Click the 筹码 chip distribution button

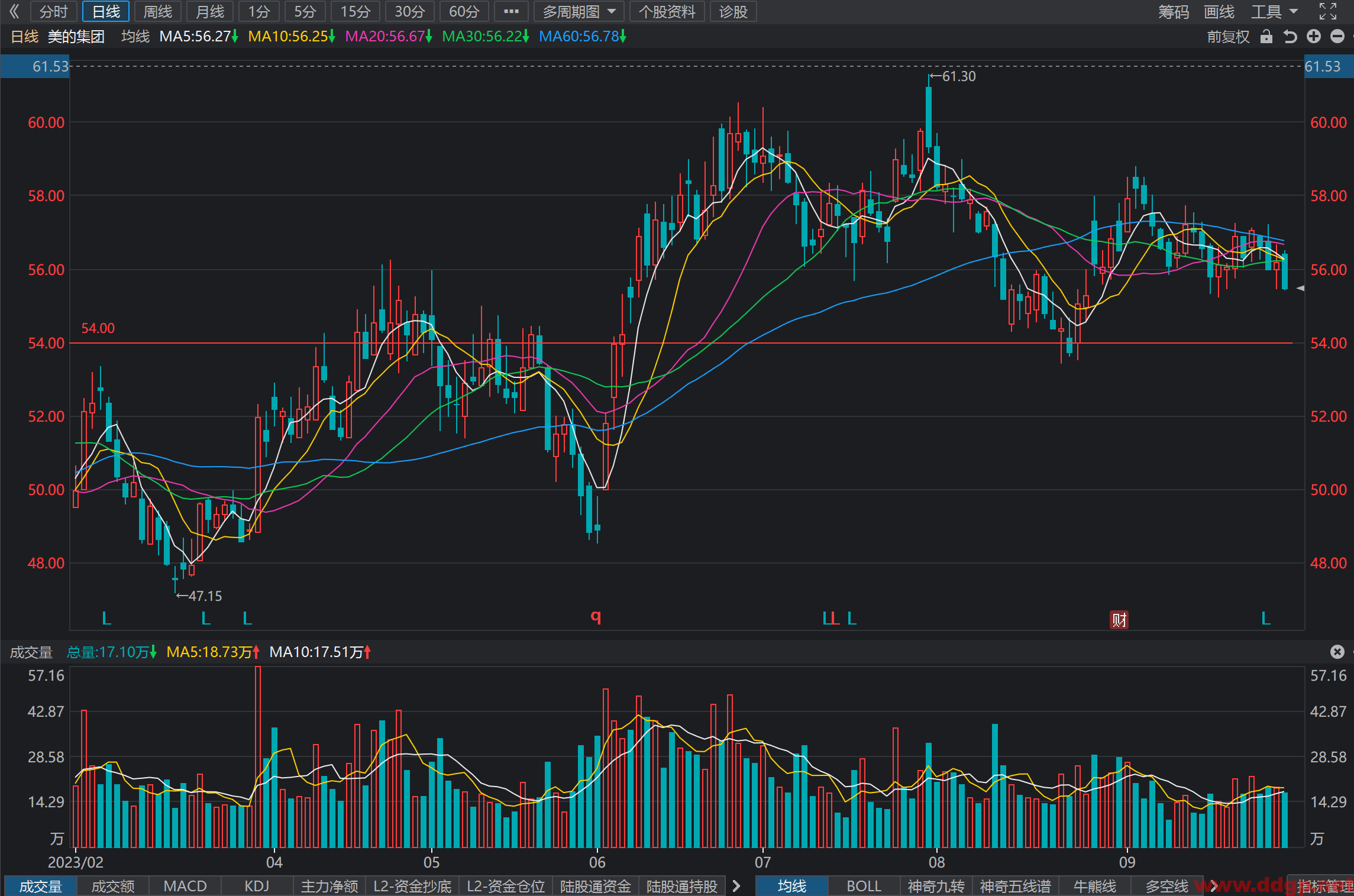[x=1174, y=11]
